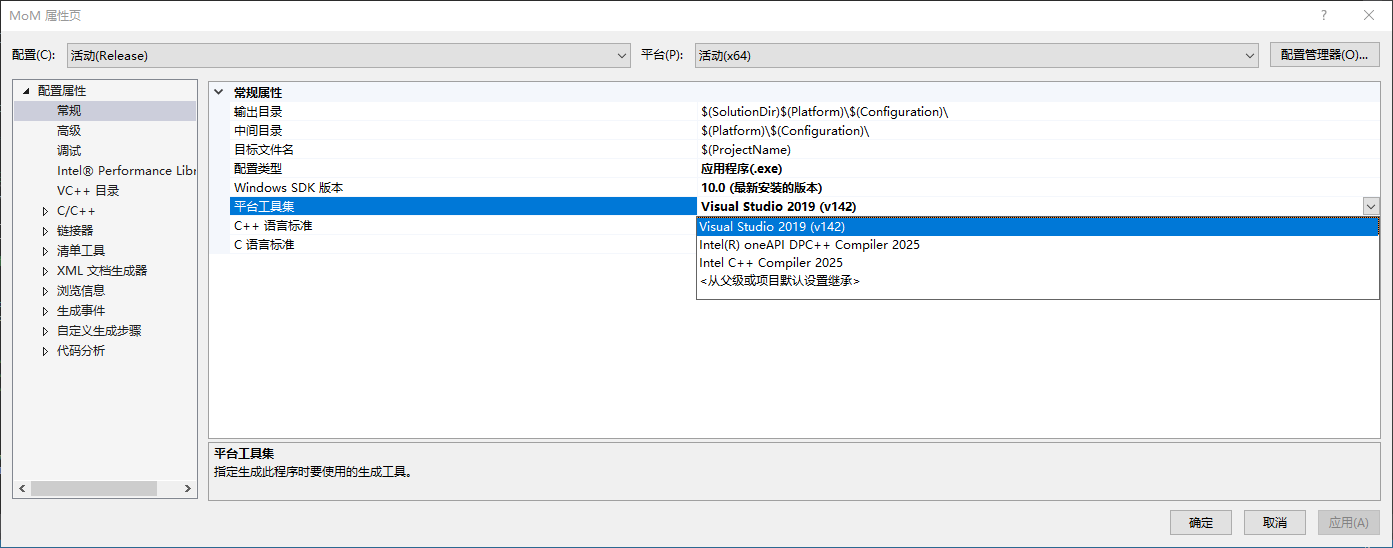Select Intel® Performance Libraries tree item
This screenshot has height=548, width=1393.
(x=126, y=171)
